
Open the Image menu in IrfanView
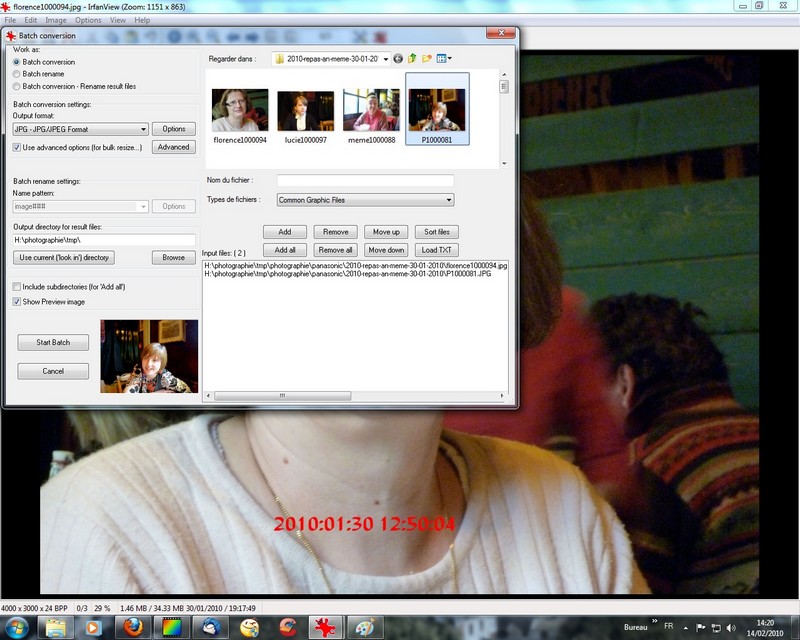click(x=56, y=20)
